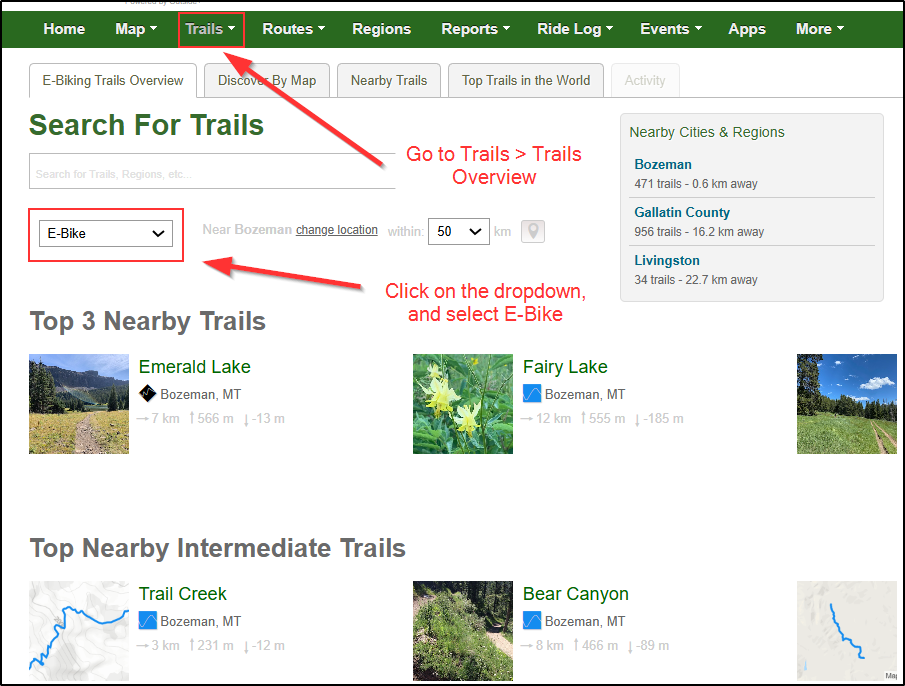Screen dimensions: 905x686
Task: Click meadow photo thumbnail beside Fairy Lake
Action: 847,404
